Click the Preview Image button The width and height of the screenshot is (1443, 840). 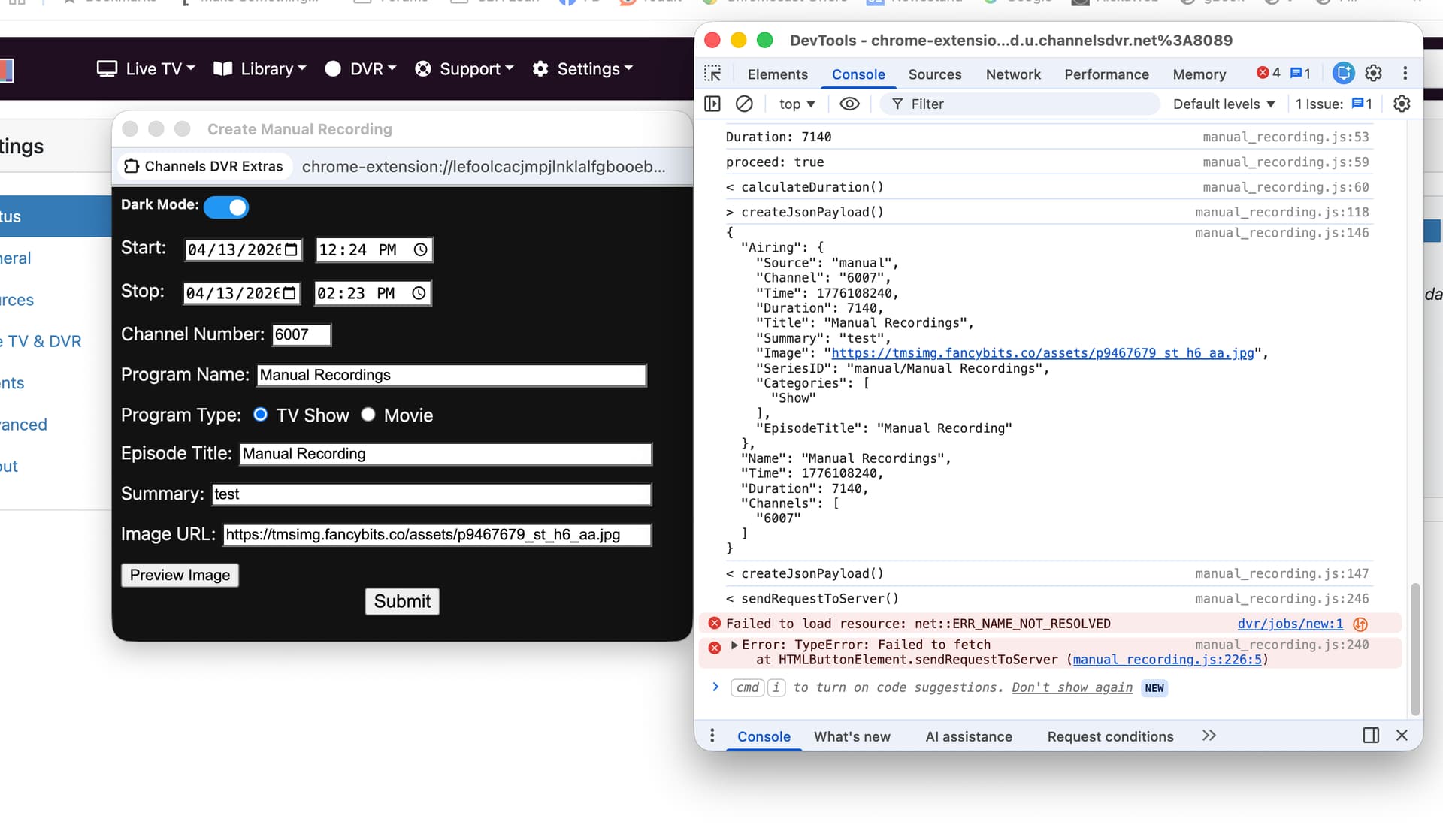[180, 575]
